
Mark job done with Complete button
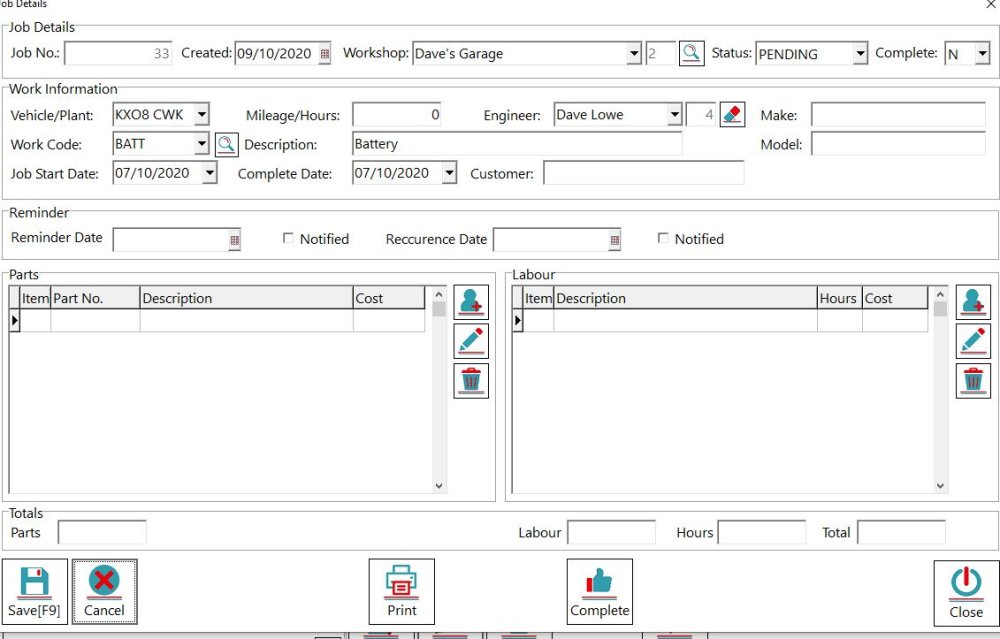click(600, 592)
